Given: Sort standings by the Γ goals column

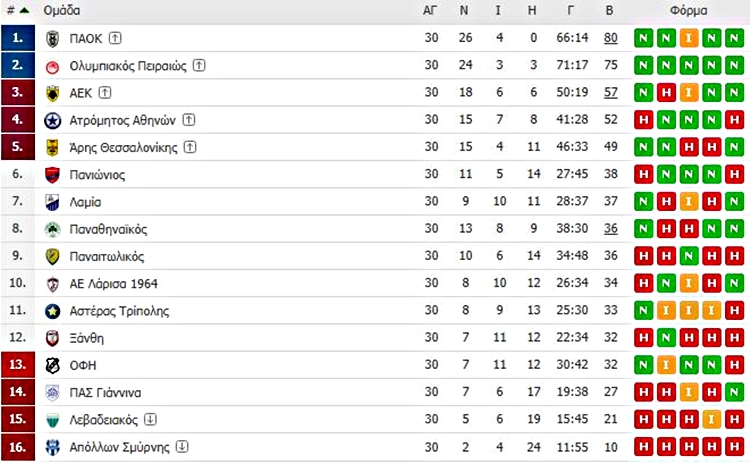Looking at the screenshot, I should pyautogui.click(x=570, y=10).
